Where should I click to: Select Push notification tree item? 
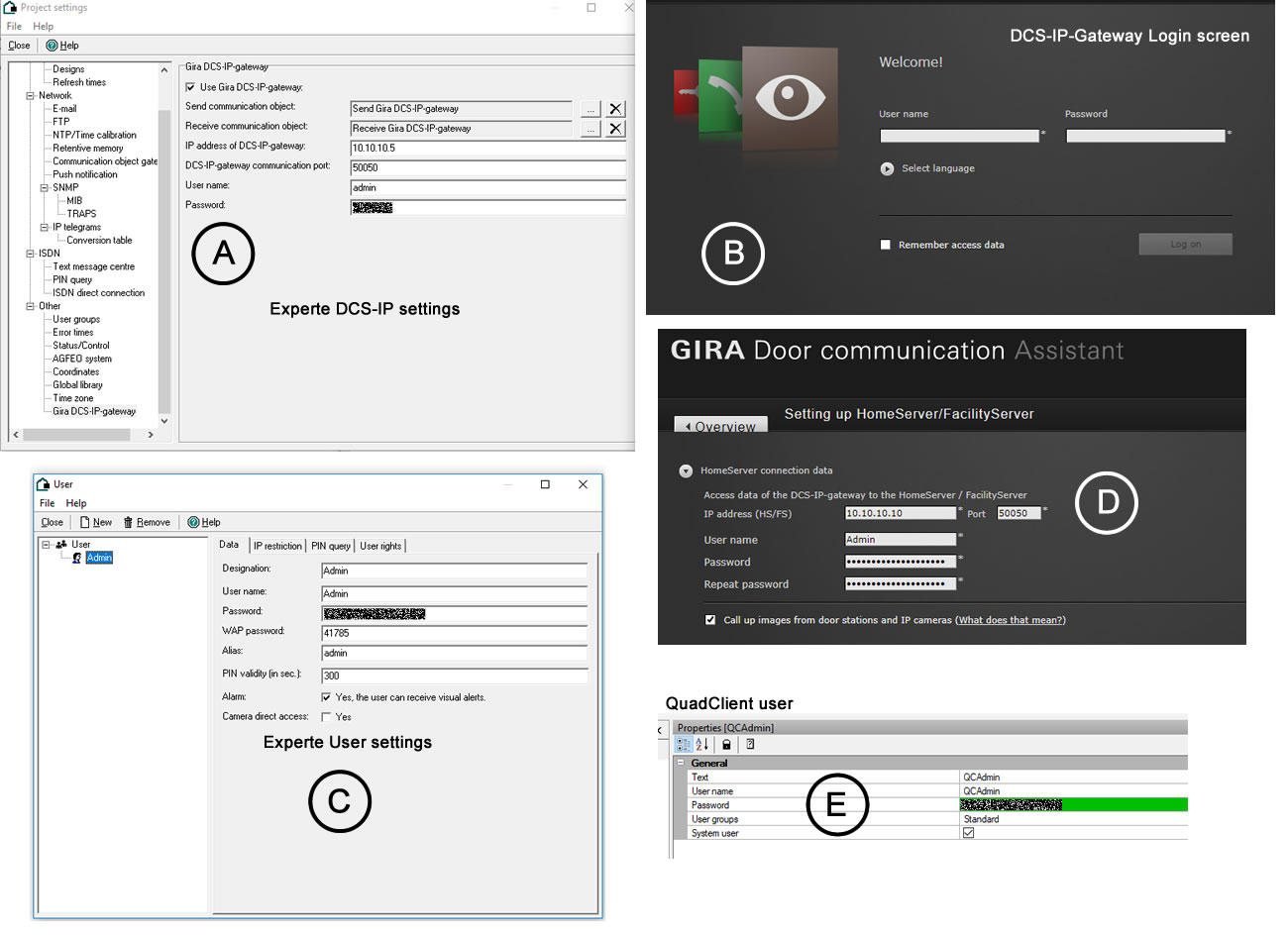[x=85, y=174]
